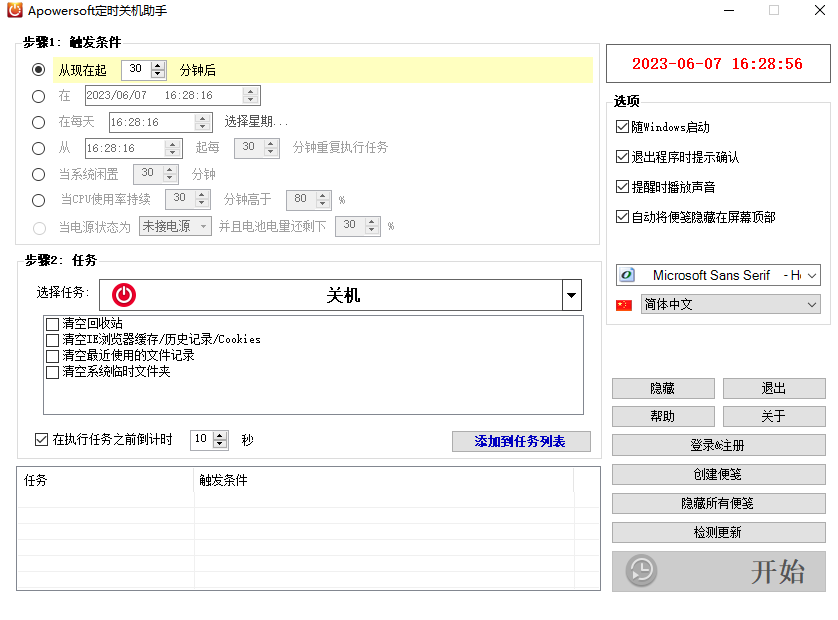Click the 隐藏 button

pyautogui.click(x=663, y=389)
